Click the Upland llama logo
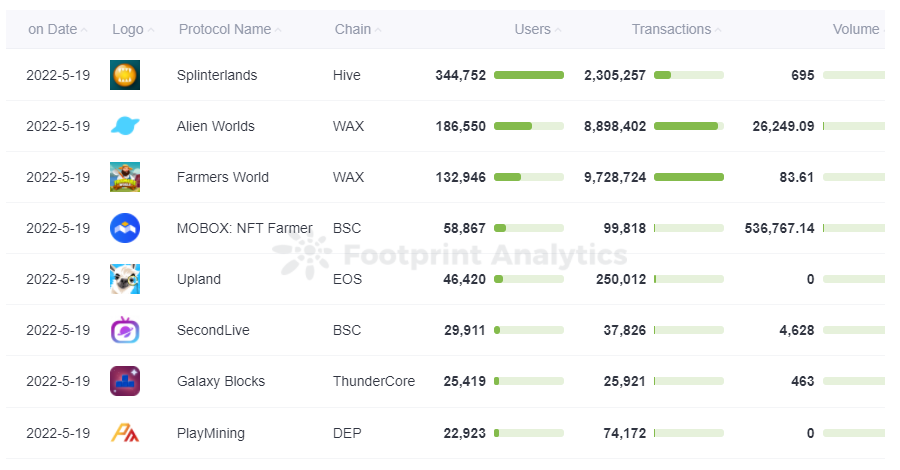900x470 pixels. click(x=125, y=279)
